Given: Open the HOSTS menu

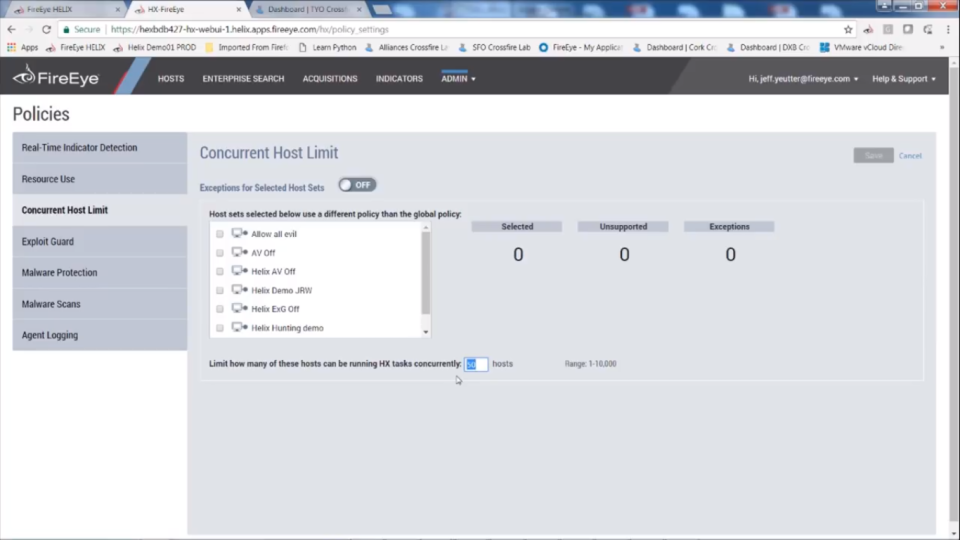Looking at the screenshot, I should click(x=171, y=78).
